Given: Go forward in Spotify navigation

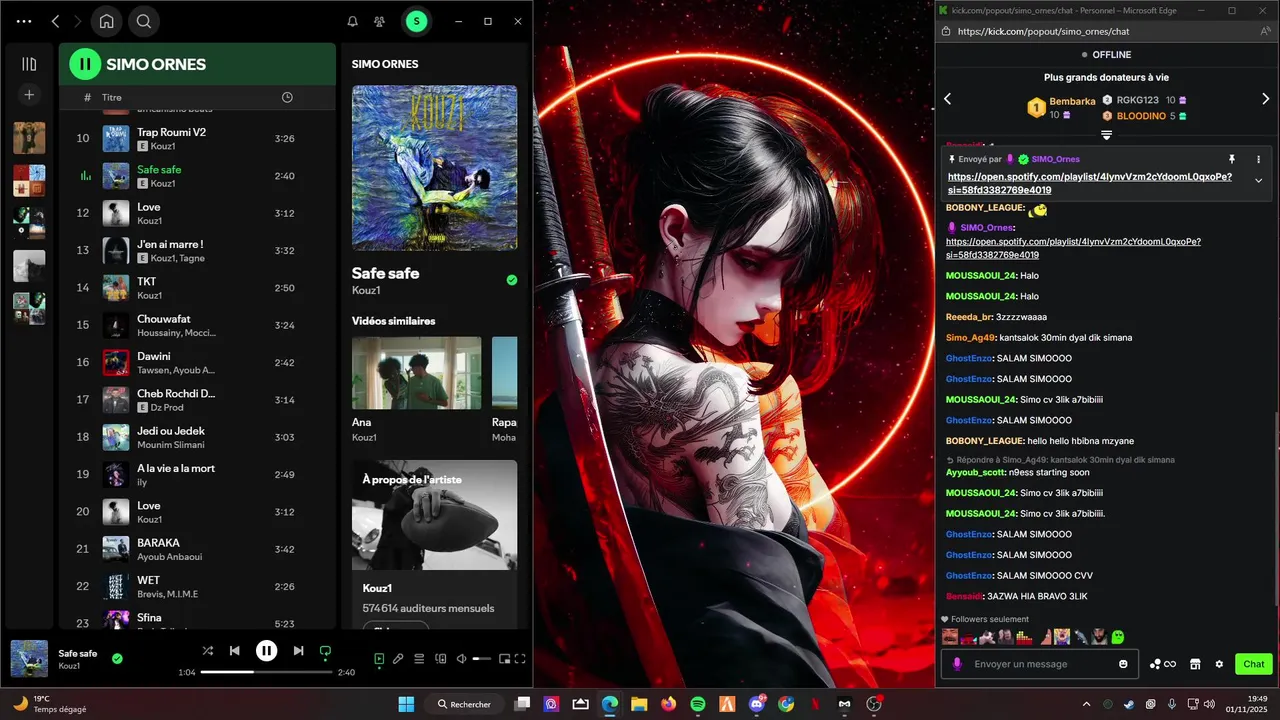Looking at the screenshot, I should [x=78, y=21].
